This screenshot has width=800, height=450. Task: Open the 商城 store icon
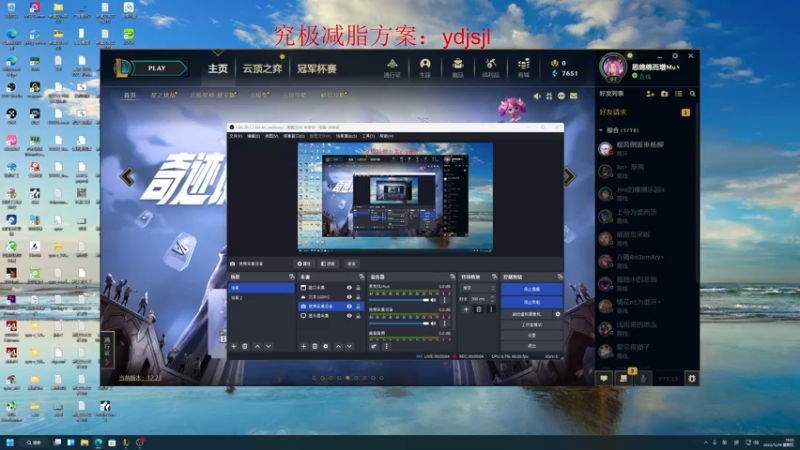523,68
